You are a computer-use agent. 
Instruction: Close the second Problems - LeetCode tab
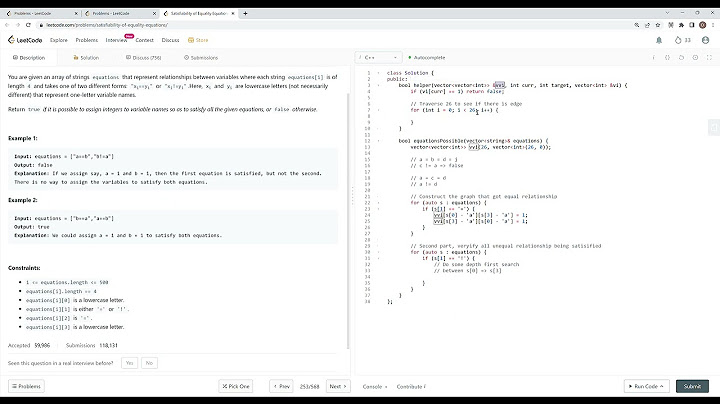(x=154, y=13)
